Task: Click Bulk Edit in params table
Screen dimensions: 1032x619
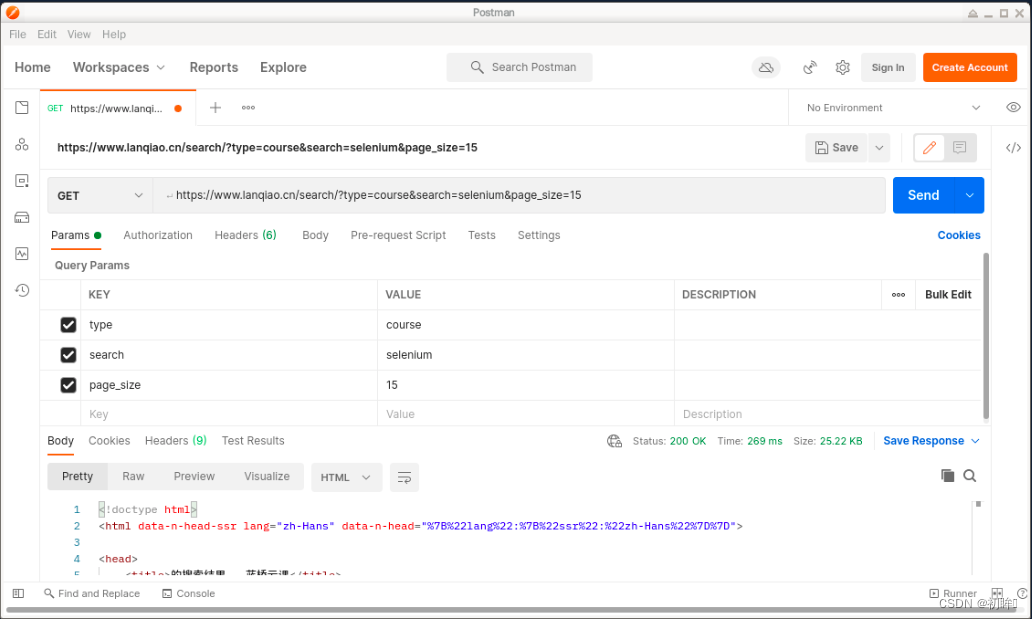Action: point(948,294)
